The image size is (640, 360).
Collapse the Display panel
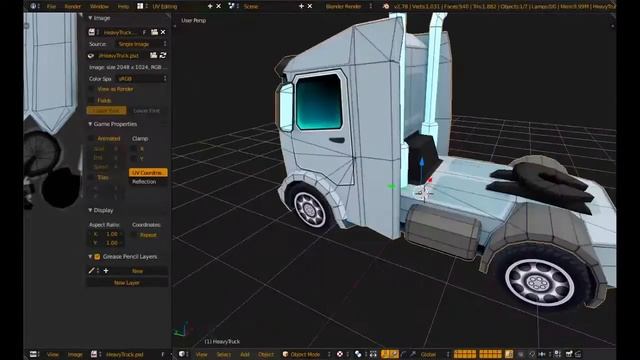90,210
